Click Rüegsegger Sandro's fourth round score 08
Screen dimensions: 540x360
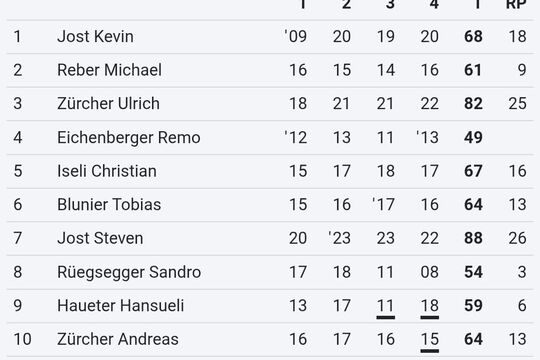point(429,272)
